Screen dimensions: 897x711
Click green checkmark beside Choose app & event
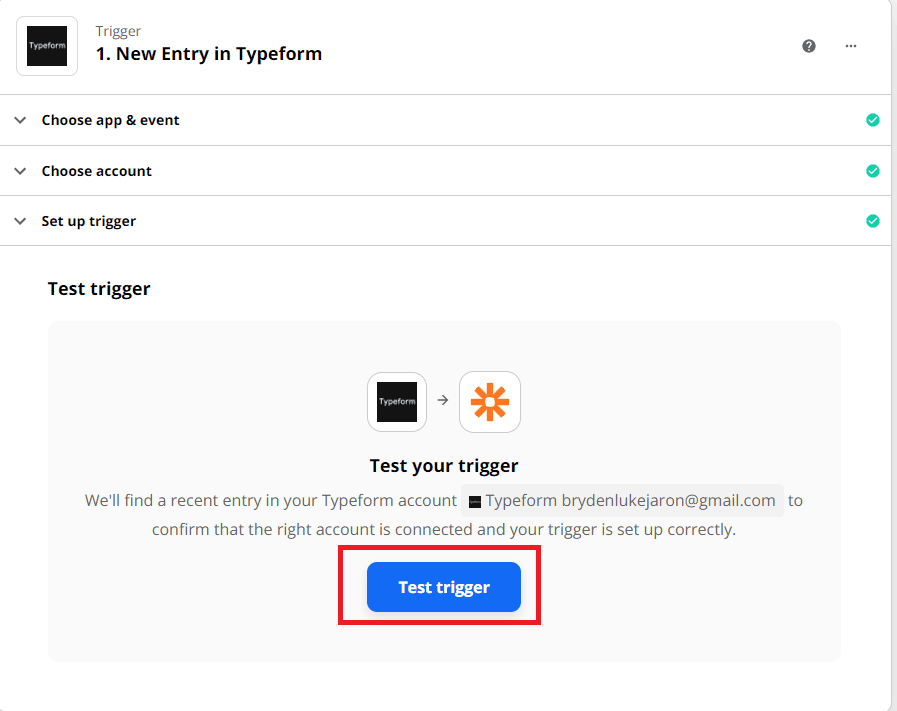click(873, 120)
